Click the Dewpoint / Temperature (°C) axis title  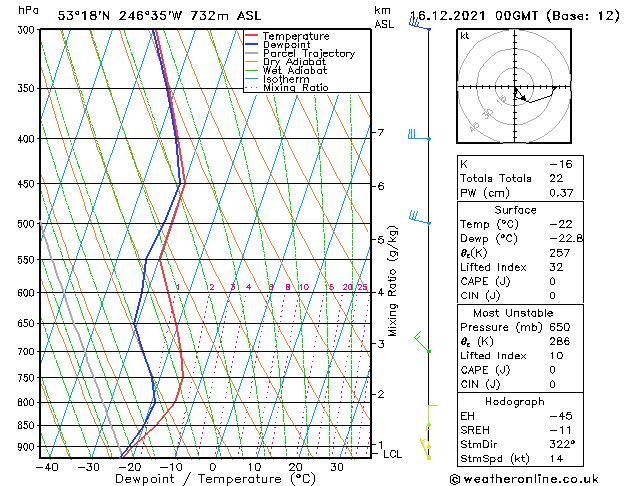pyautogui.click(x=215, y=479)
